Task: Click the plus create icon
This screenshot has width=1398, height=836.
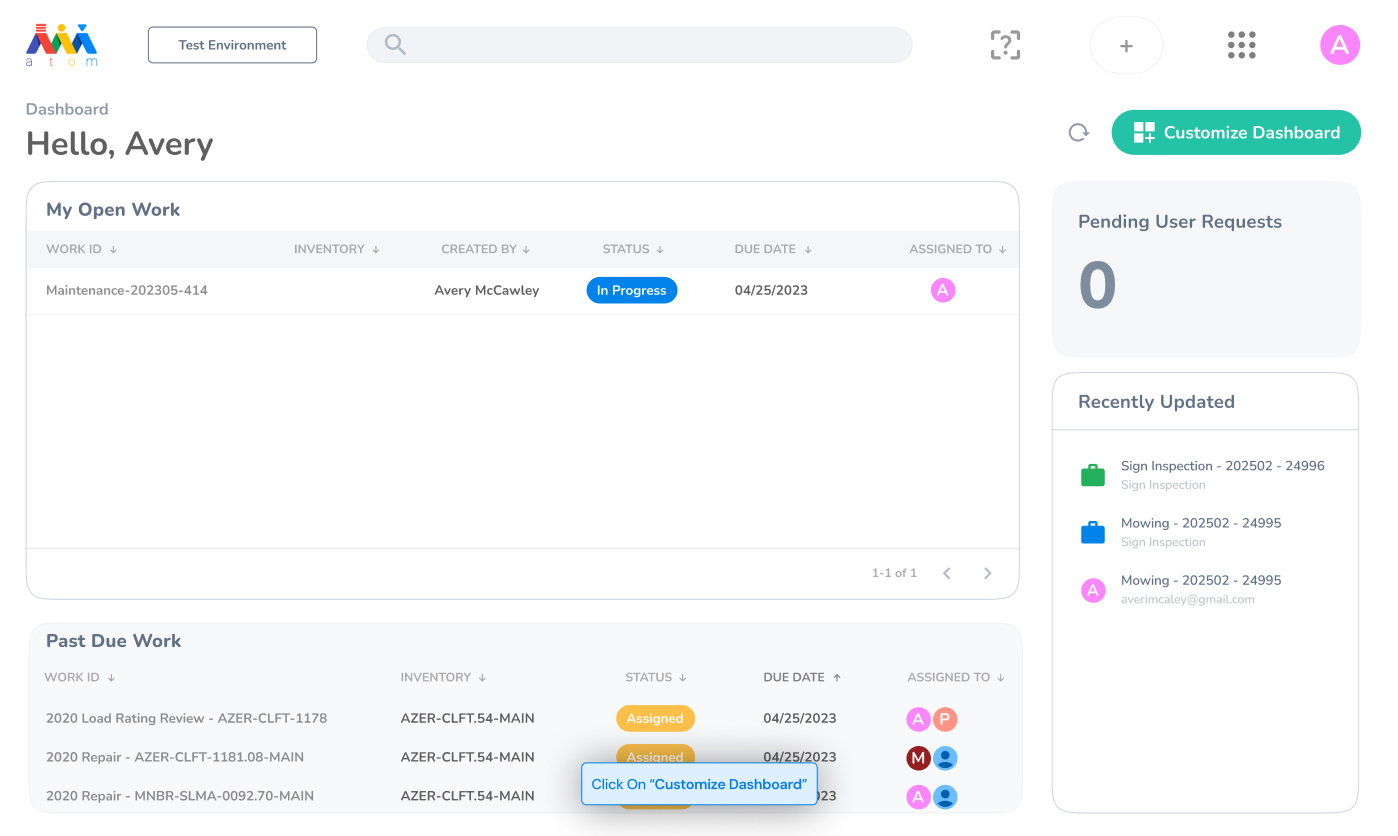Action: [x=1126, y=45]
